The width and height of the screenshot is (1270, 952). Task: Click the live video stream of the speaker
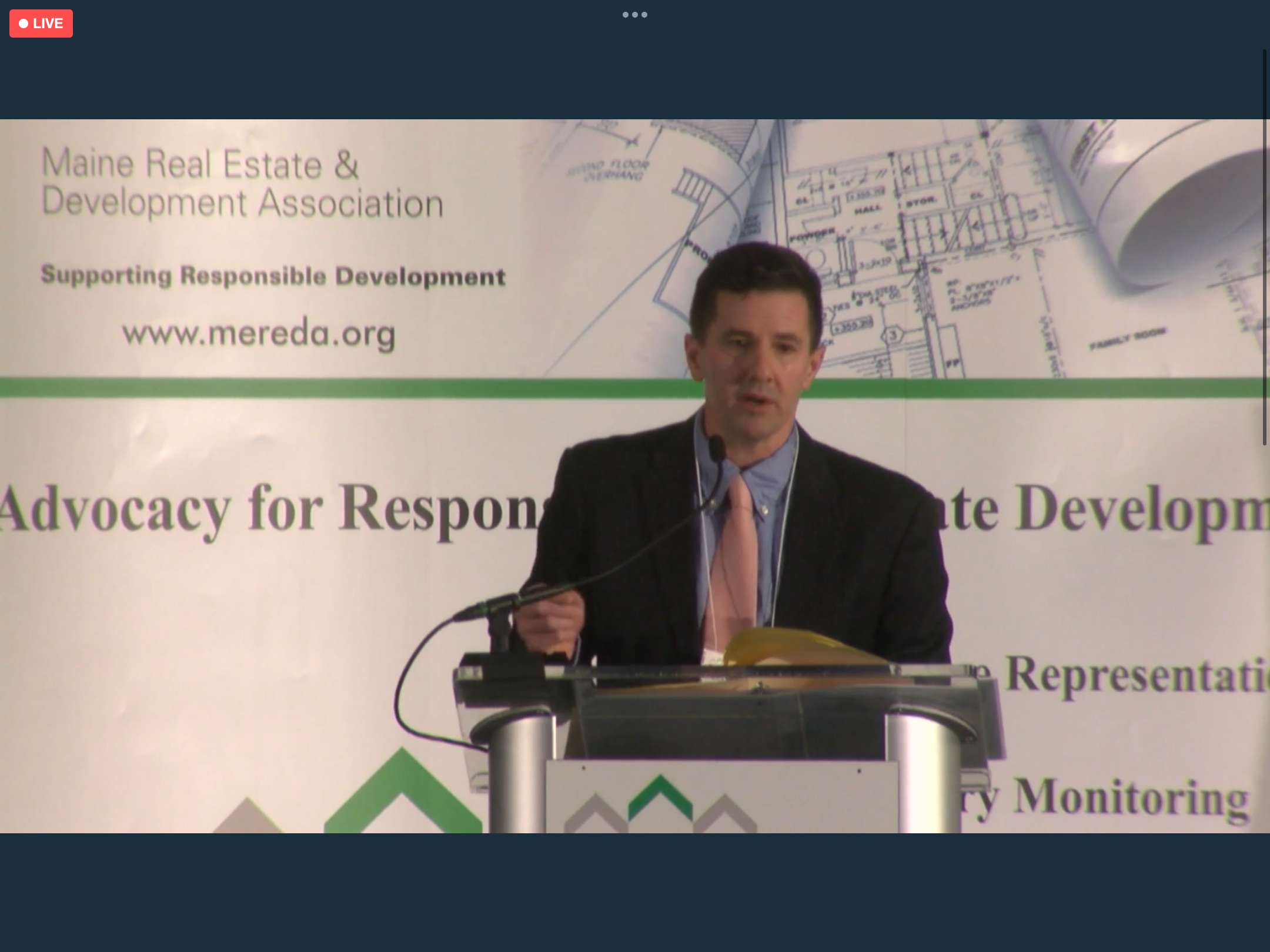[x=635, y=476]
